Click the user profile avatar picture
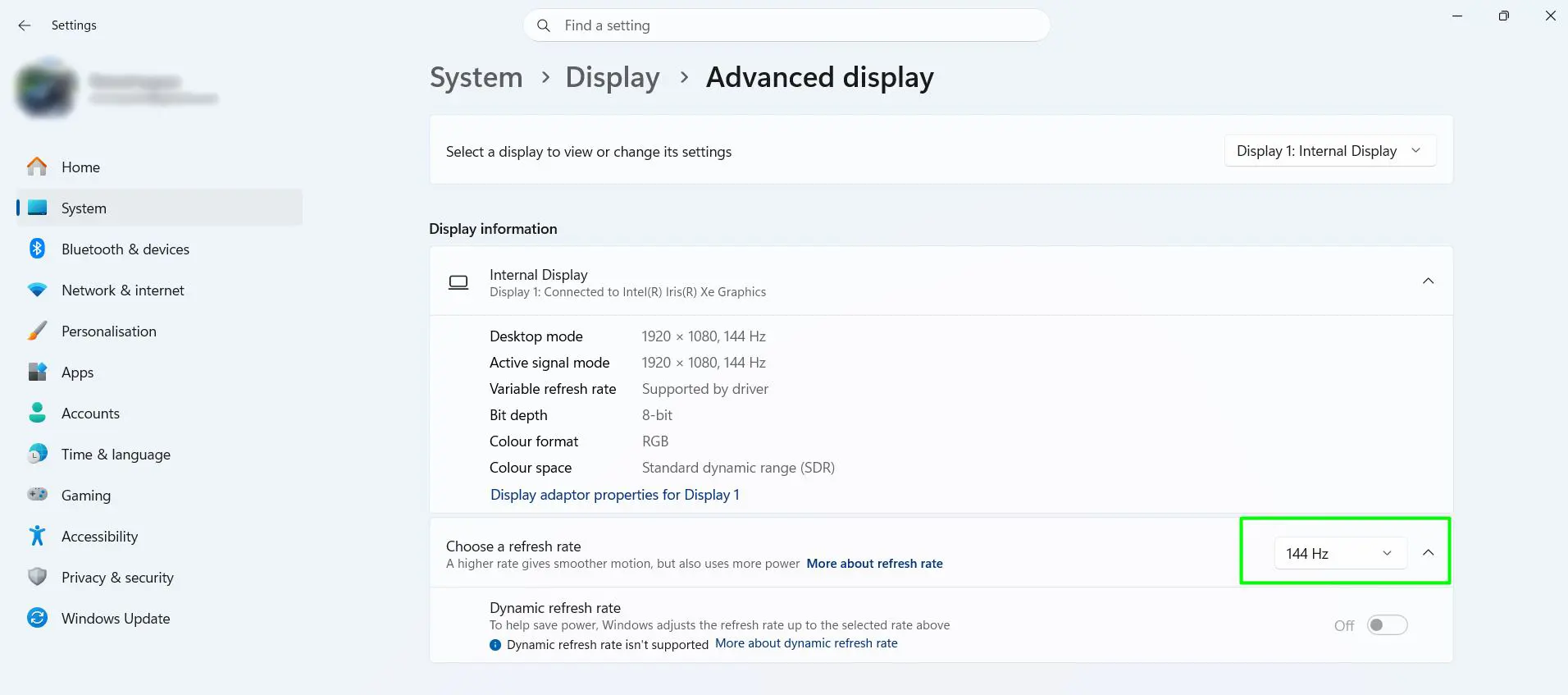 coord(46,89)
